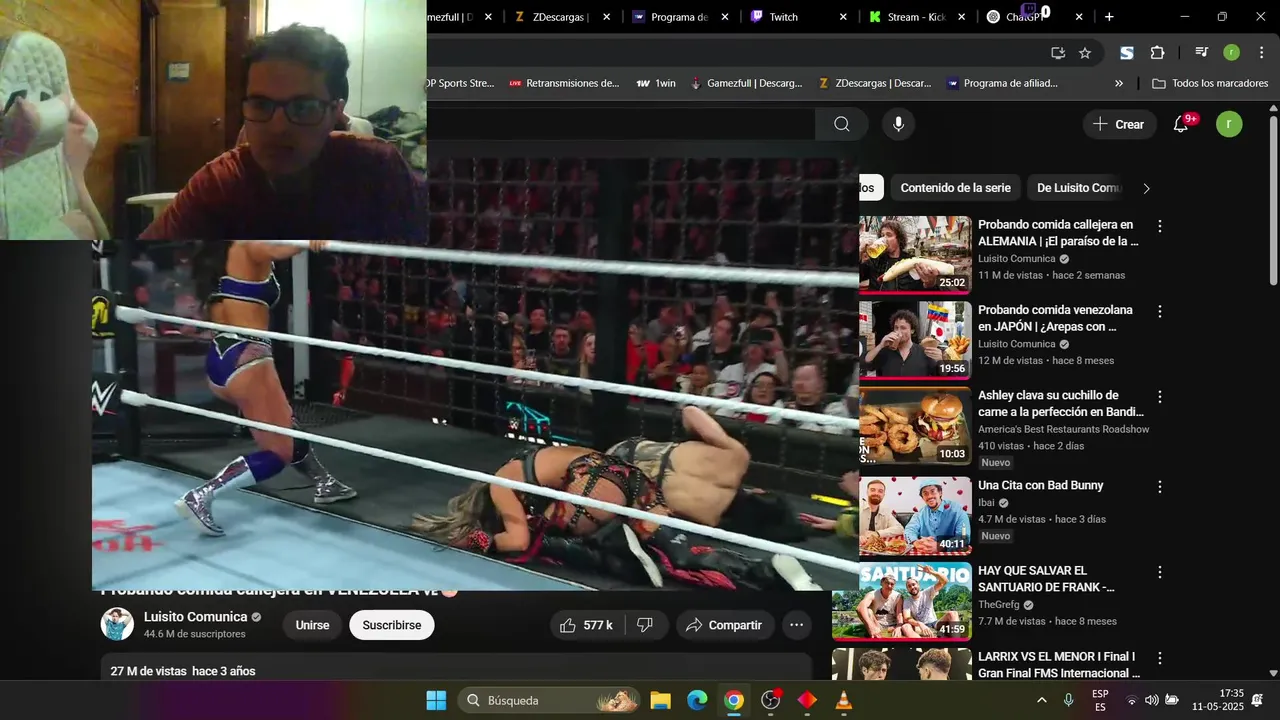Switch to Google Chrome in taskbar
The image size is (1280, 720).
[x=734, y=700]
